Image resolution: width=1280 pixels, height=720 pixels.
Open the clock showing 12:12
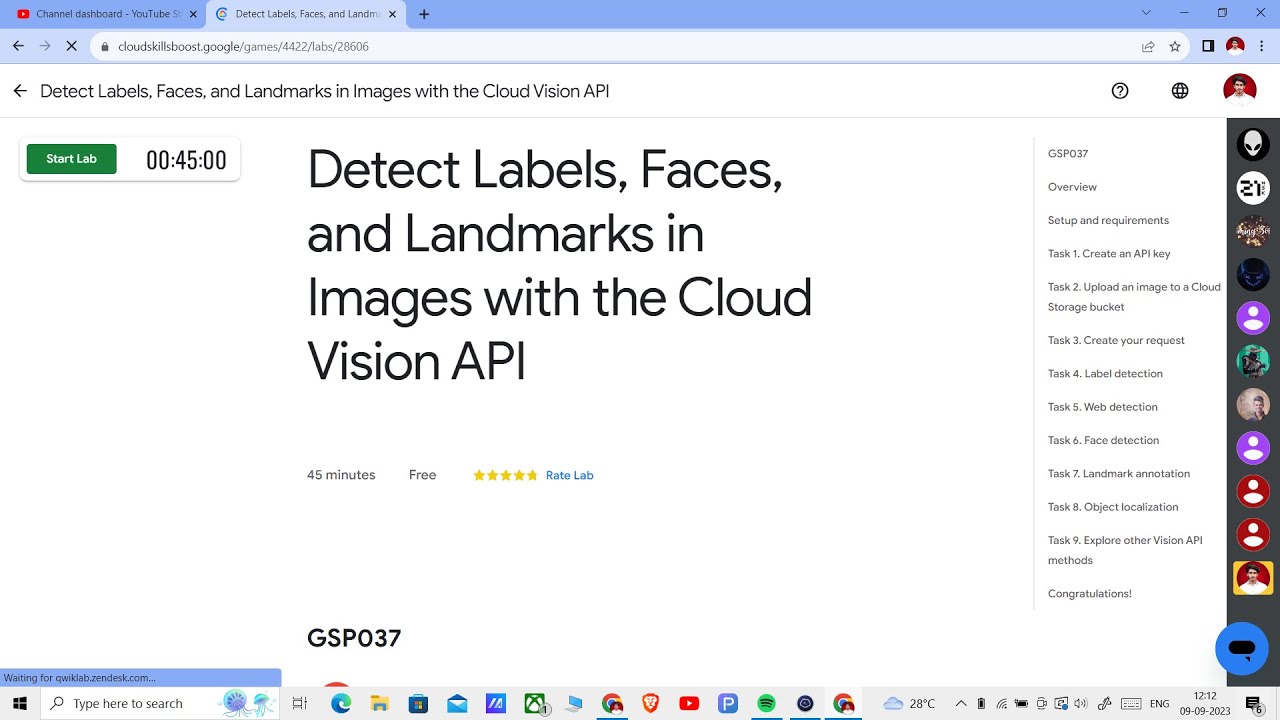[1206, 703]
